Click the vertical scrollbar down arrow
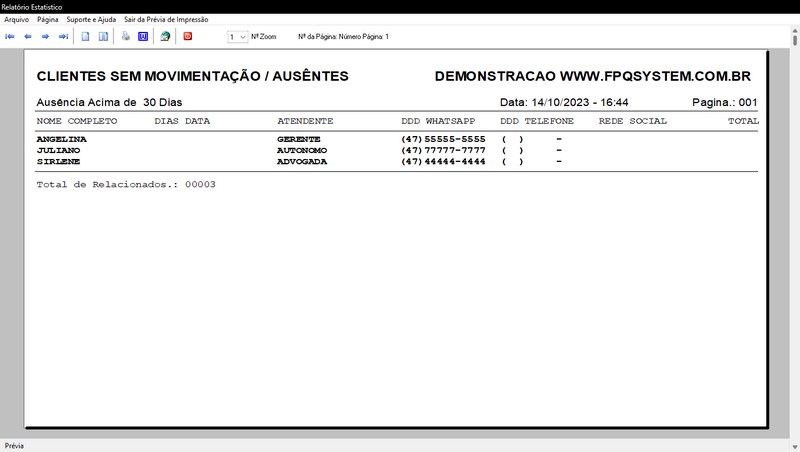 point(795,447)
